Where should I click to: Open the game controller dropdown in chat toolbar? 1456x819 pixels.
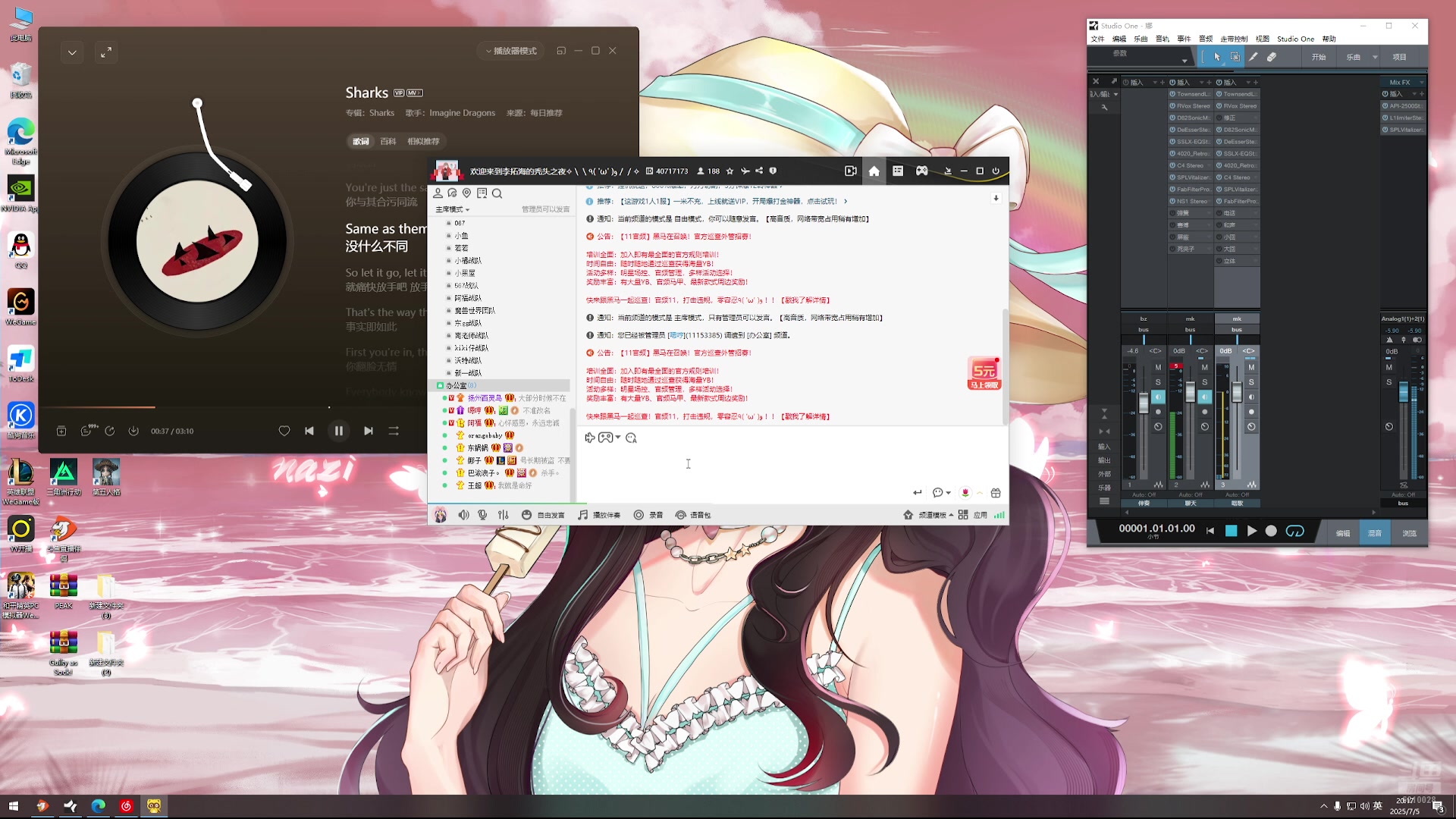click(609, 438)
